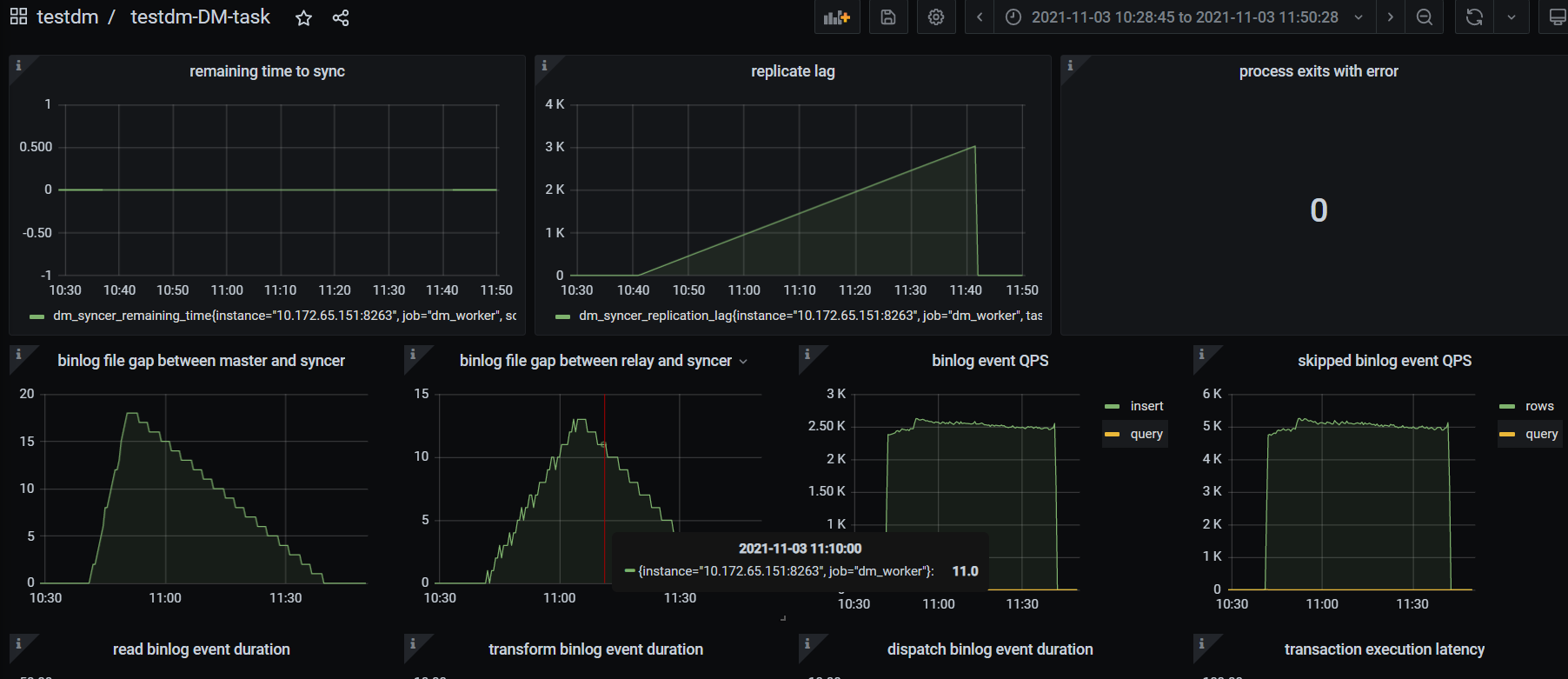Toggle the rows series in skipped binlog QPS

pyautogui.click(x=1538, y=406)
